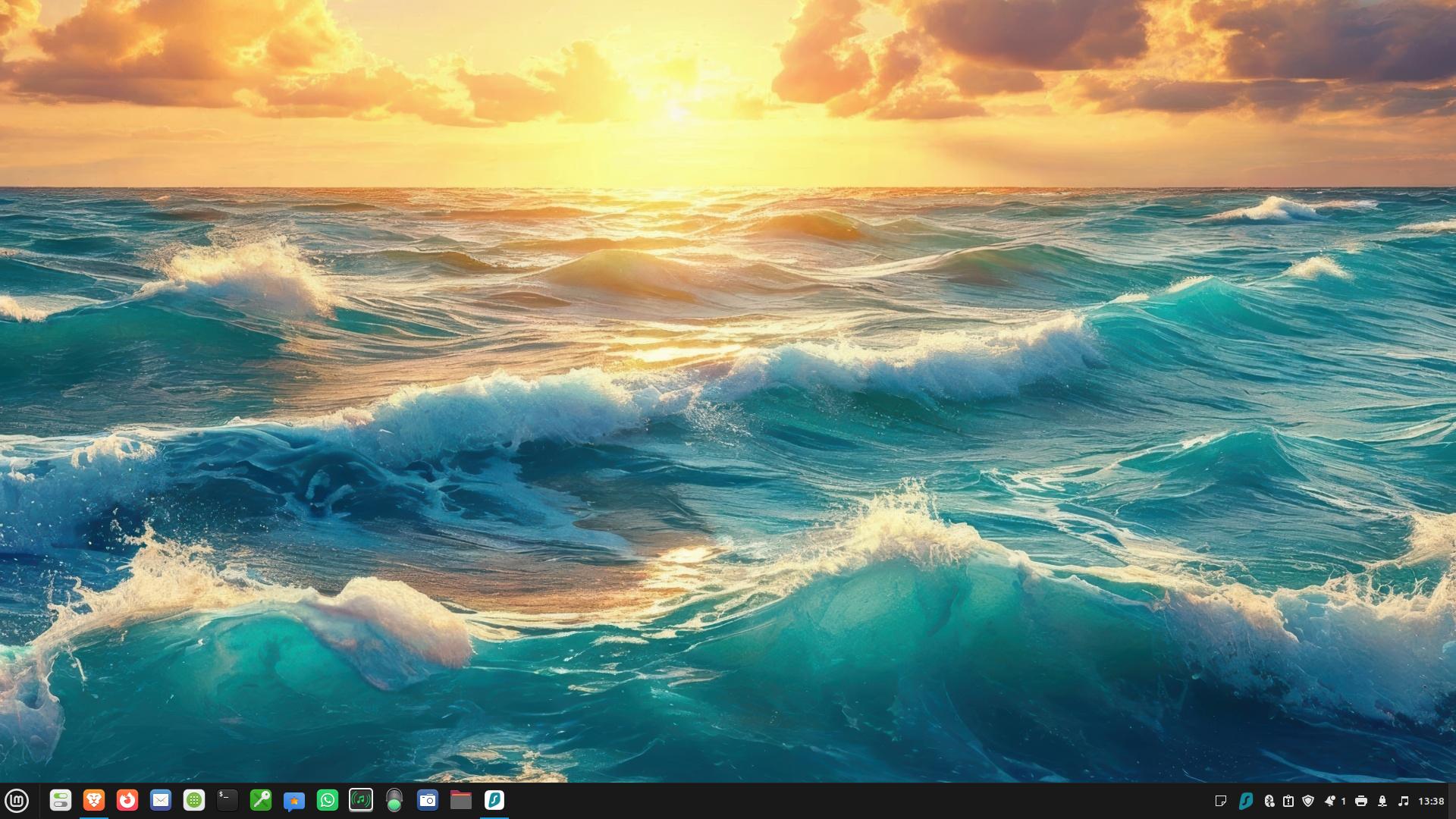This screenshot has width=1456, height=819.
Task: Open the Linux Mint start menu
Action: [17, 801]
